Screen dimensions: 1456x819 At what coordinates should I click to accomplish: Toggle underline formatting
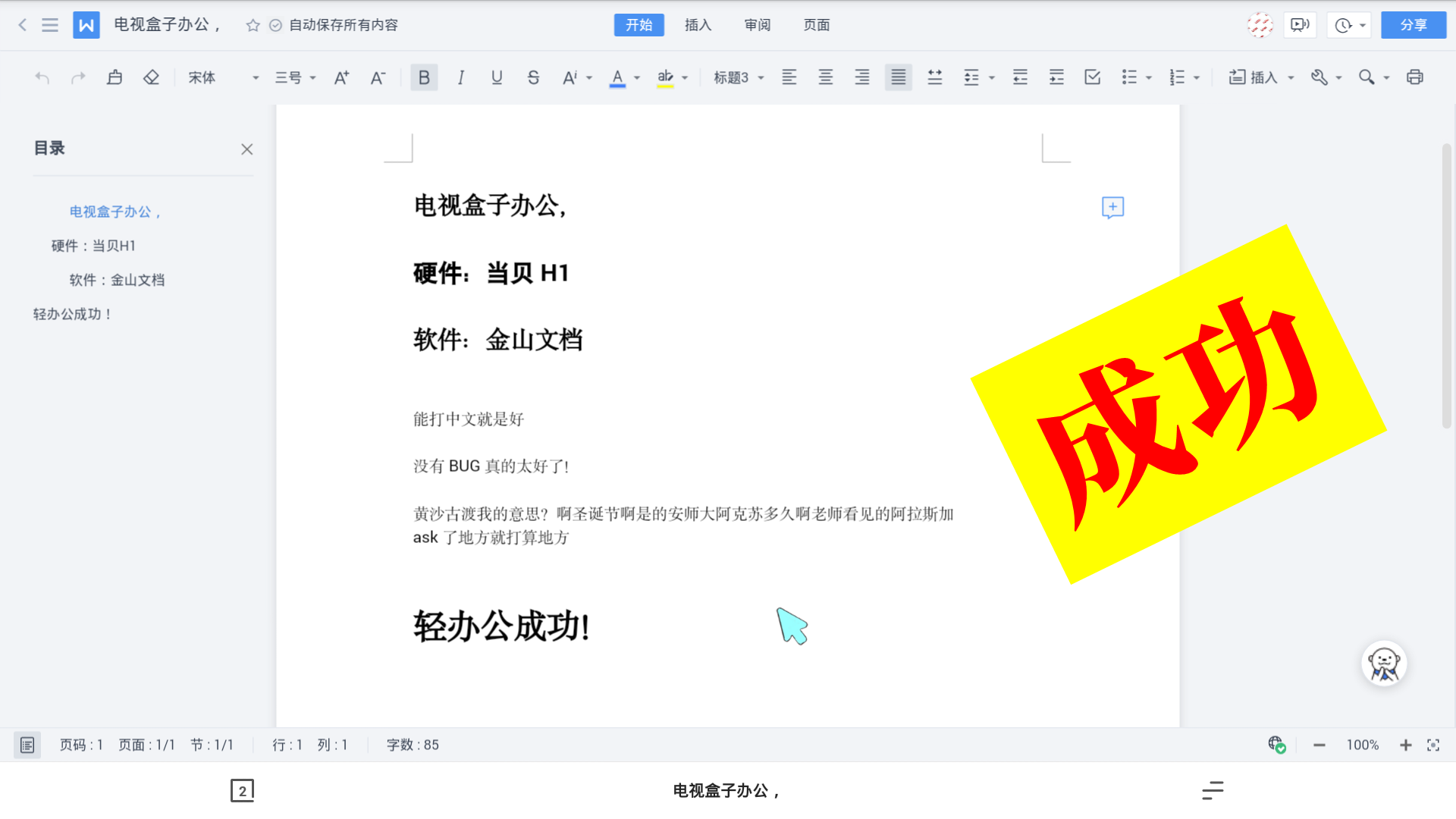click(497, 77)
